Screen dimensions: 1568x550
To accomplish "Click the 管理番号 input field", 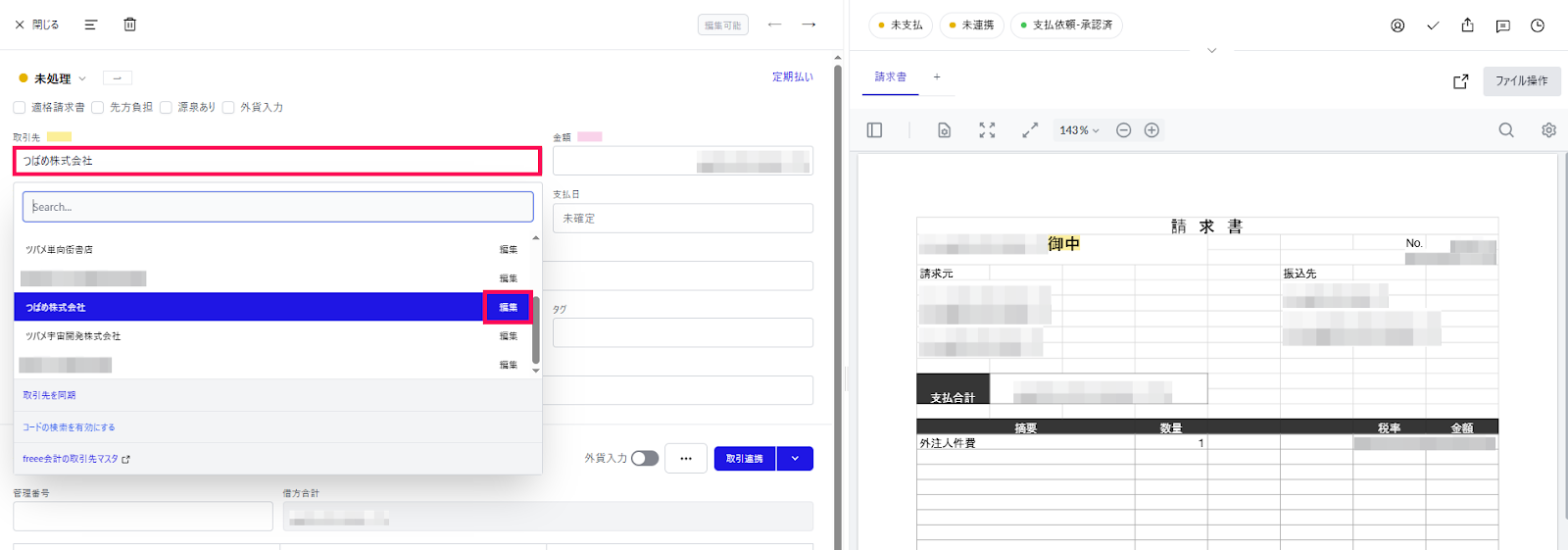I will click(143, 516).
